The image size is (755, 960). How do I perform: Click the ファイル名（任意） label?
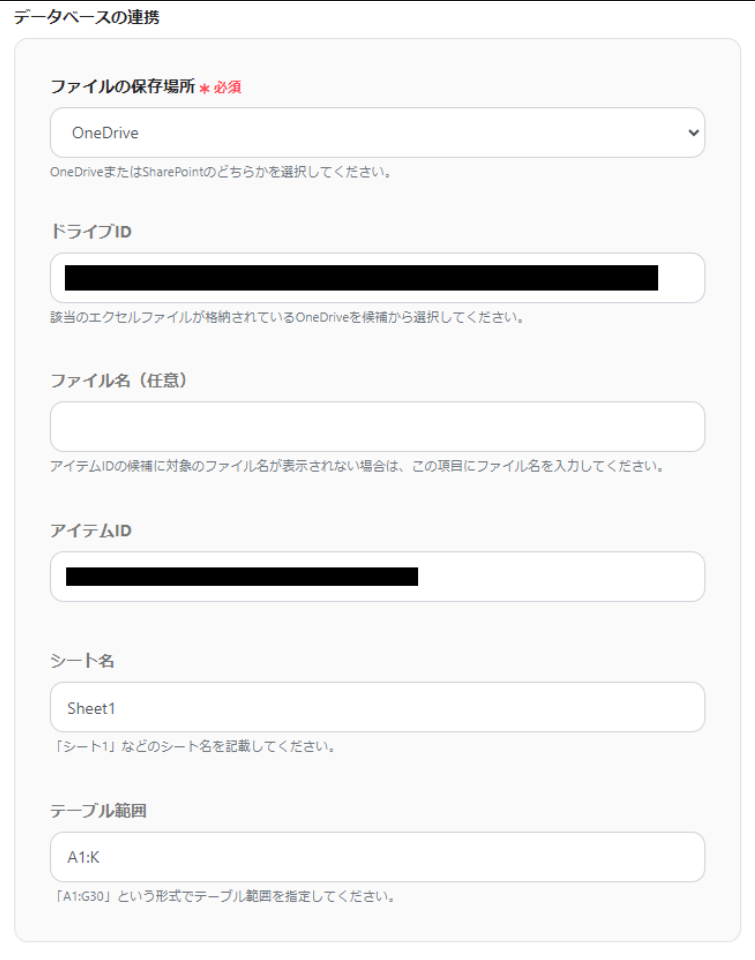tap(119, 380)
